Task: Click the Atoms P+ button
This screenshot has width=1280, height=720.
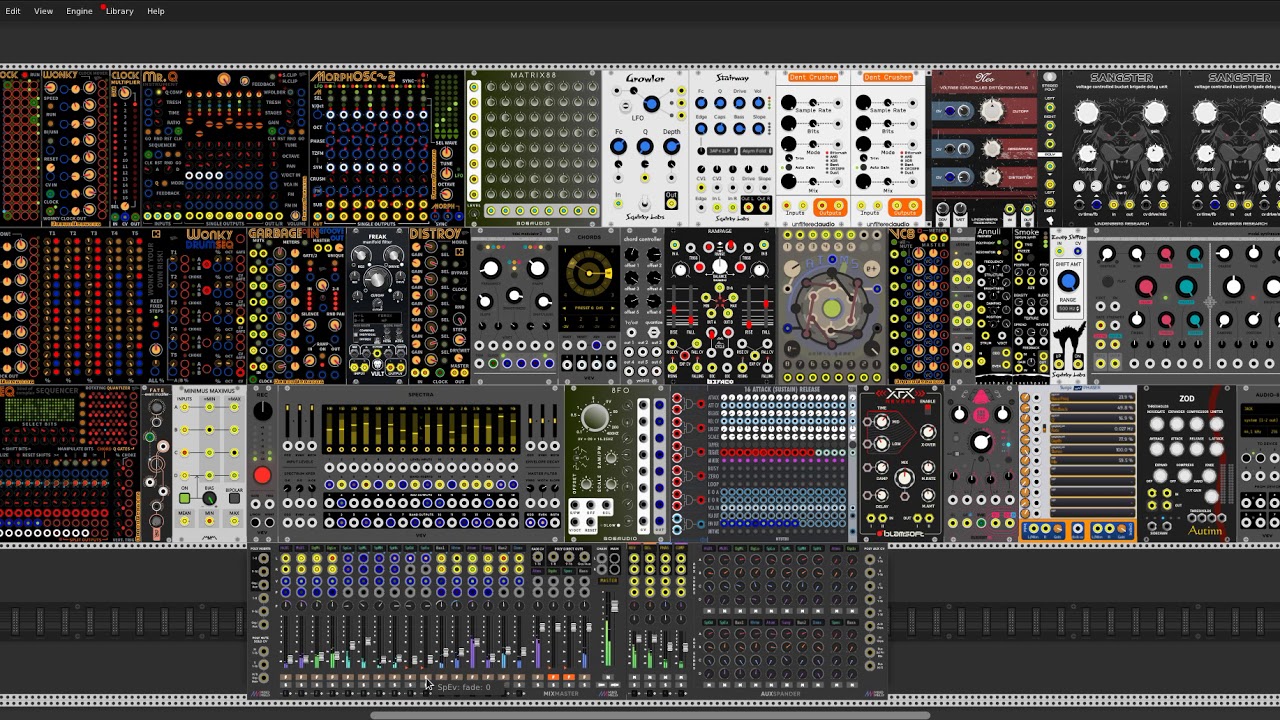Action: 871,270
